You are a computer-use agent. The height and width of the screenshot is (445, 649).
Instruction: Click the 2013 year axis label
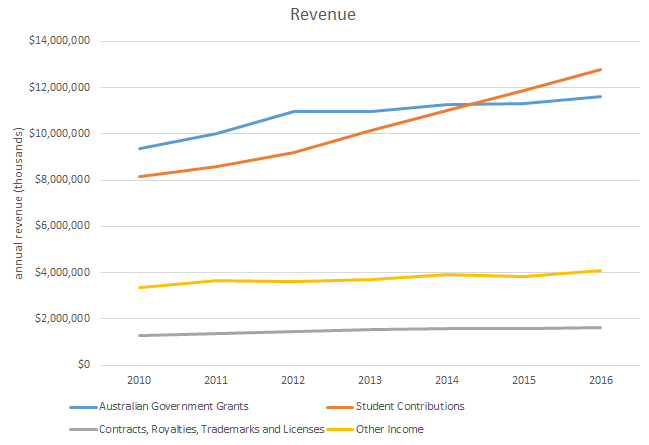pos(369,381)
